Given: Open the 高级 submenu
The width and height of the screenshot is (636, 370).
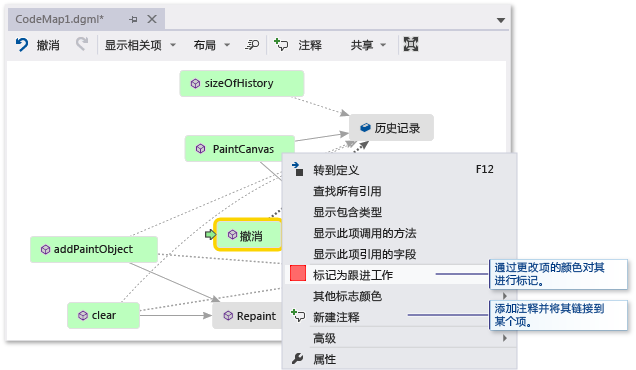Looking at the screenshot, I should point(400,338).
